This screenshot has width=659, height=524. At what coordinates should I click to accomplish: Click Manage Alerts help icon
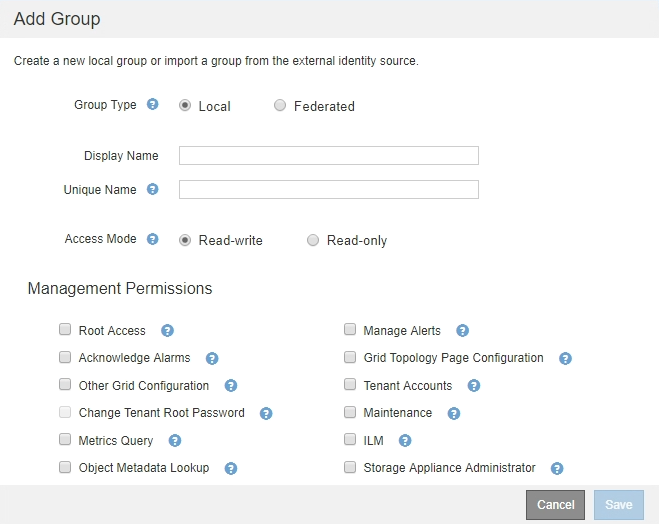(462, 331)
